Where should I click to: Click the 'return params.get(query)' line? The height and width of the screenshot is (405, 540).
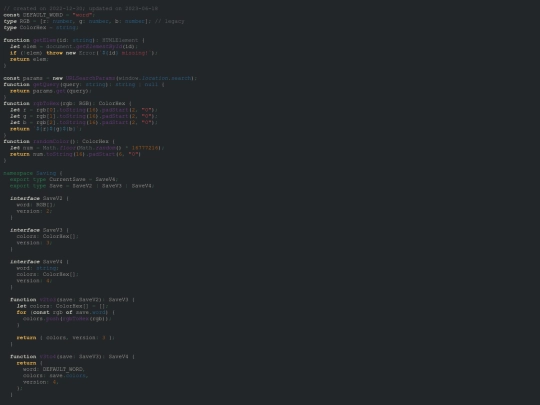[51, 91]
